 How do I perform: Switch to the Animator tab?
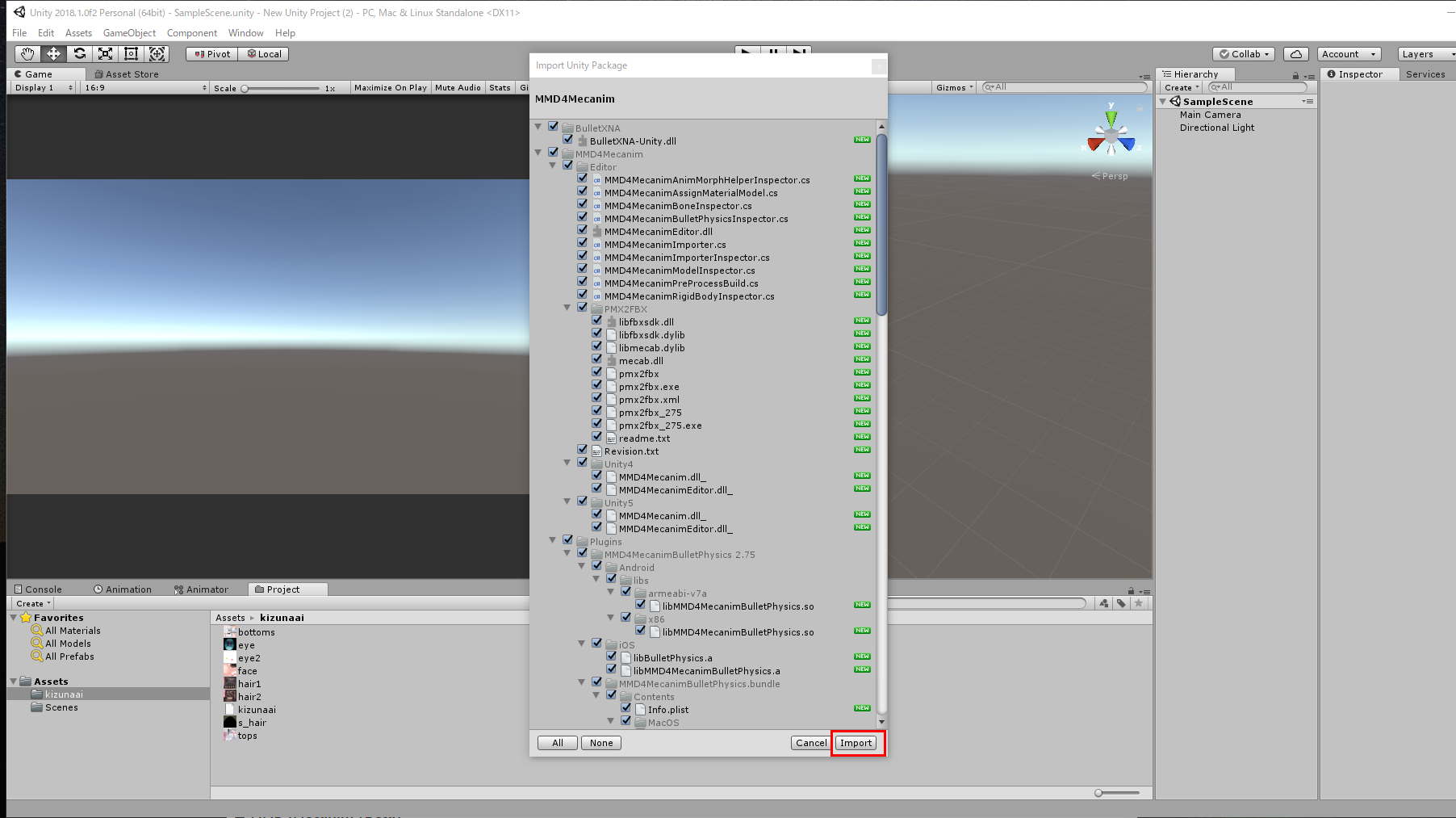(202, 589)
